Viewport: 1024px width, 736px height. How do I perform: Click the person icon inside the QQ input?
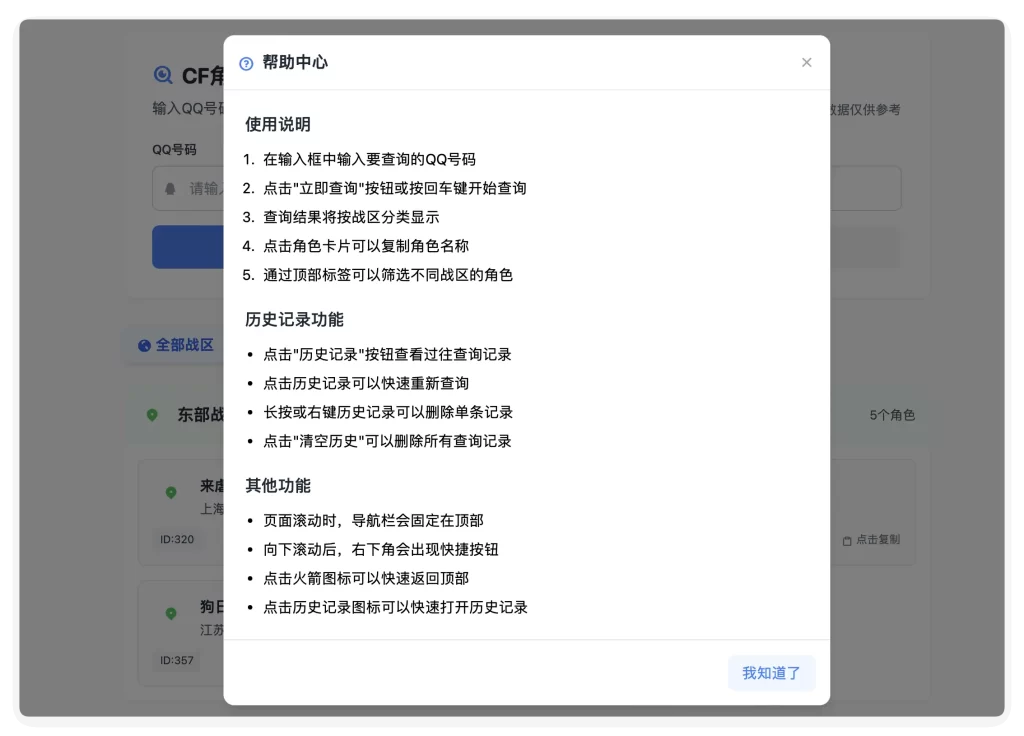point(168,188)
